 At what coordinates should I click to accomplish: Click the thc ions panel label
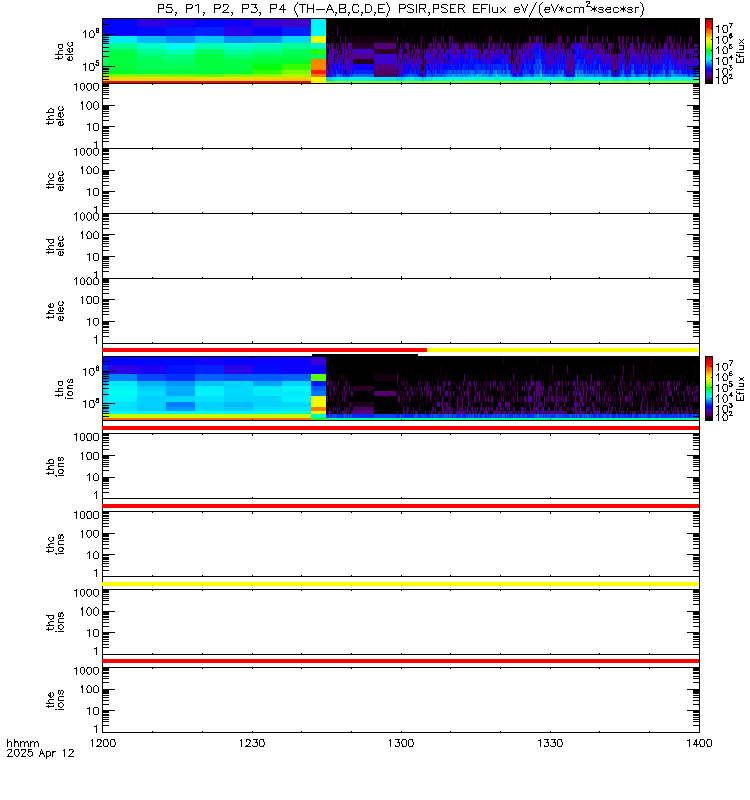[55, 544]
